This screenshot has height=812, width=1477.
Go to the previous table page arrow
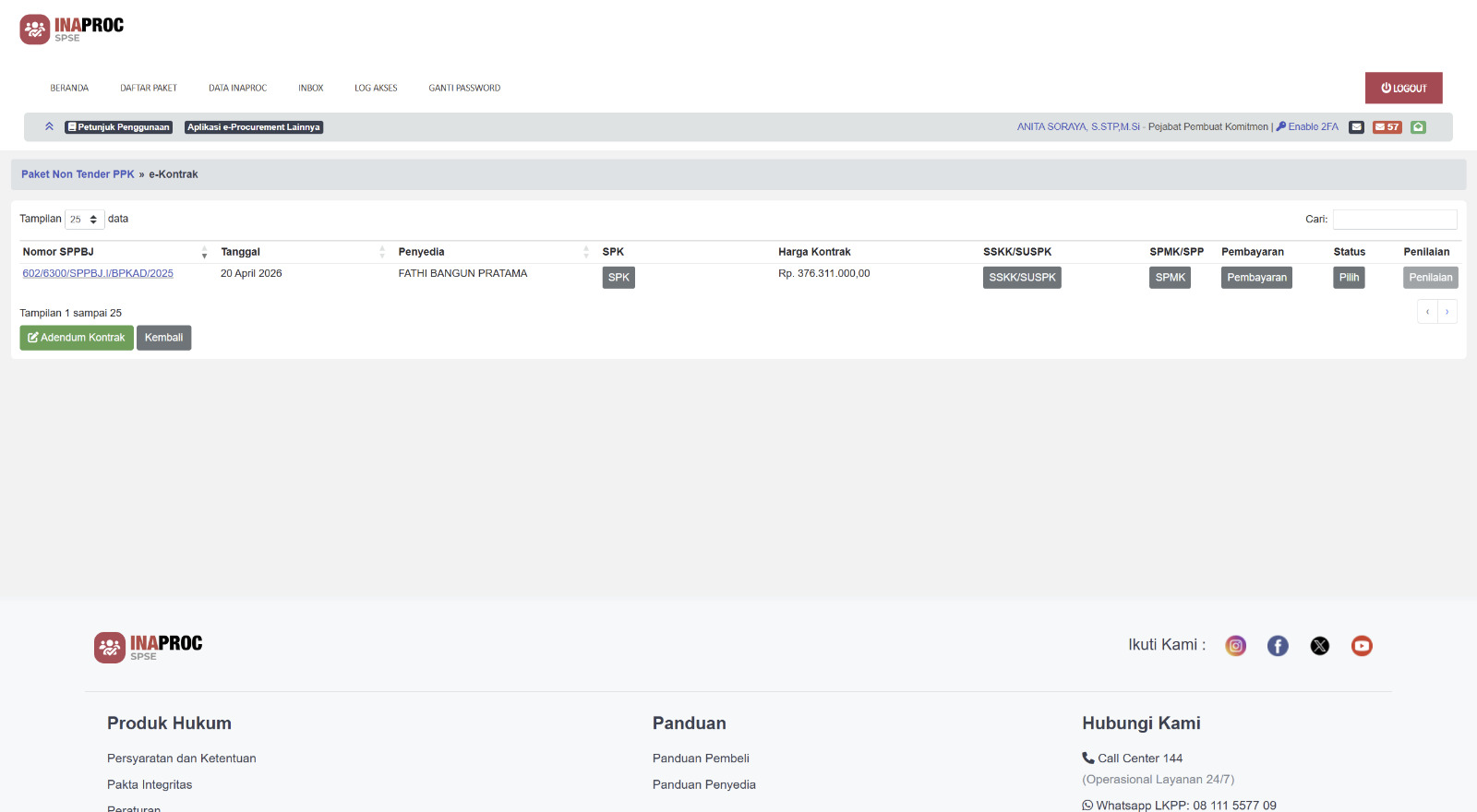click(1427, 312)
